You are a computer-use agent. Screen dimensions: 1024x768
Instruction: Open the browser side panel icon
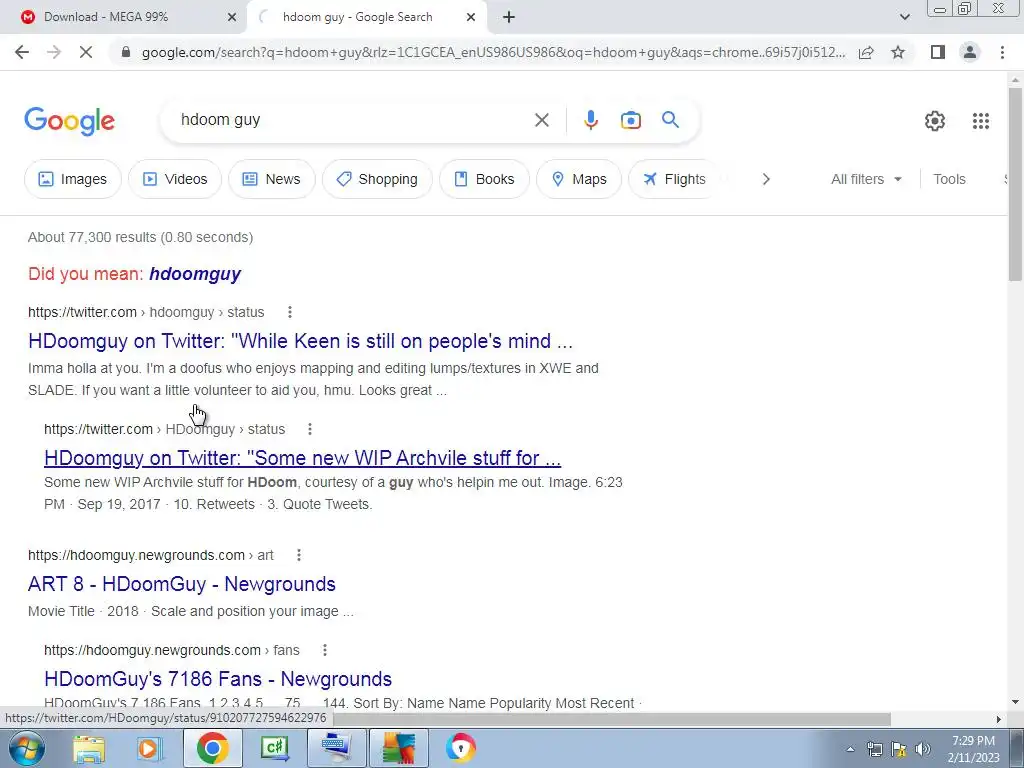click(938, 52)
